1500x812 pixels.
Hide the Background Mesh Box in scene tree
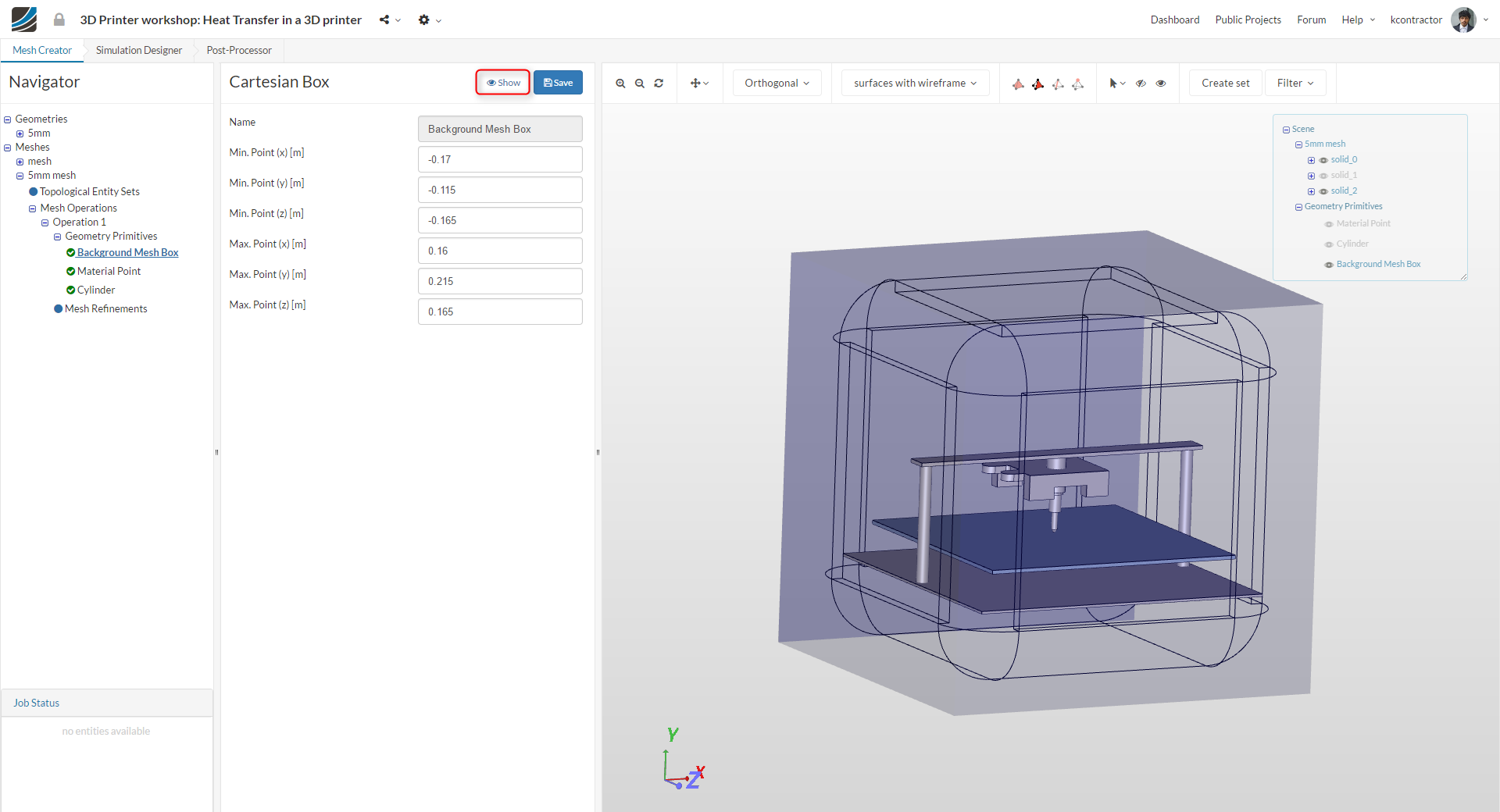pyautogui.click(x=1329, y=265)
